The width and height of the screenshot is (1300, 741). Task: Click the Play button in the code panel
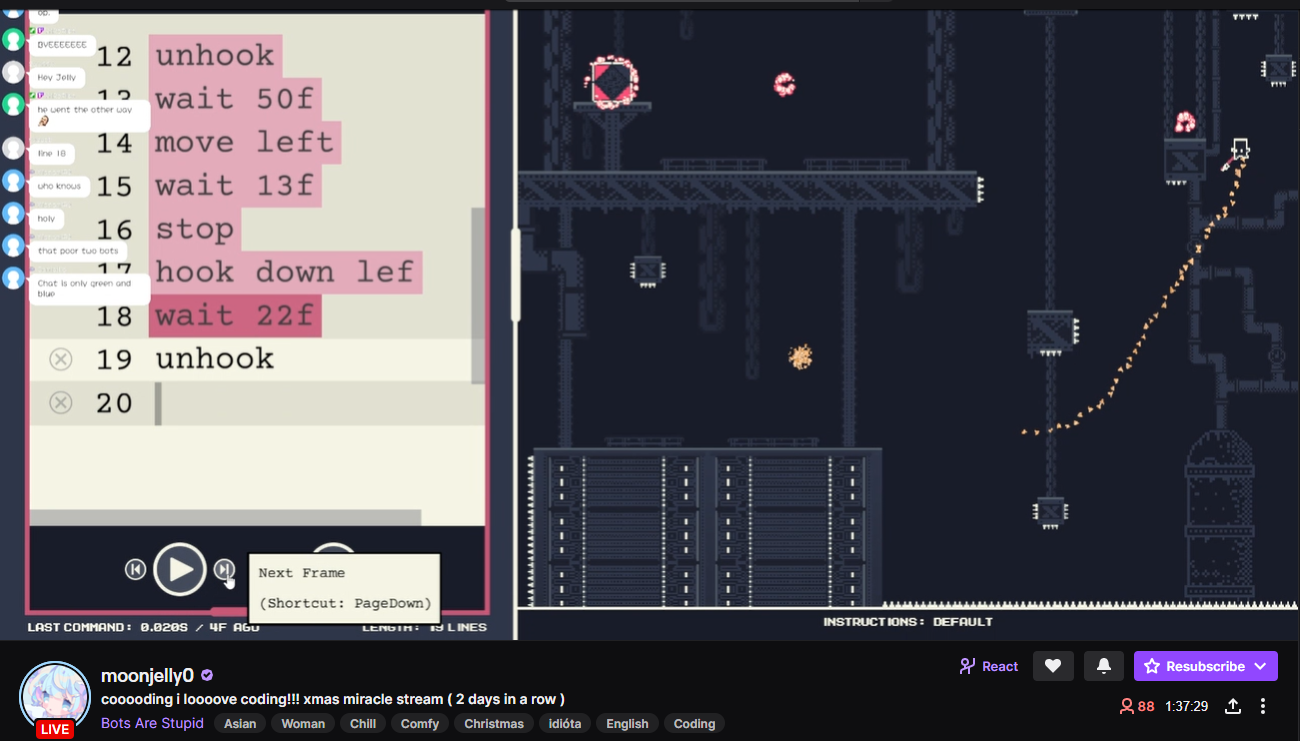[x=180, y=569]
